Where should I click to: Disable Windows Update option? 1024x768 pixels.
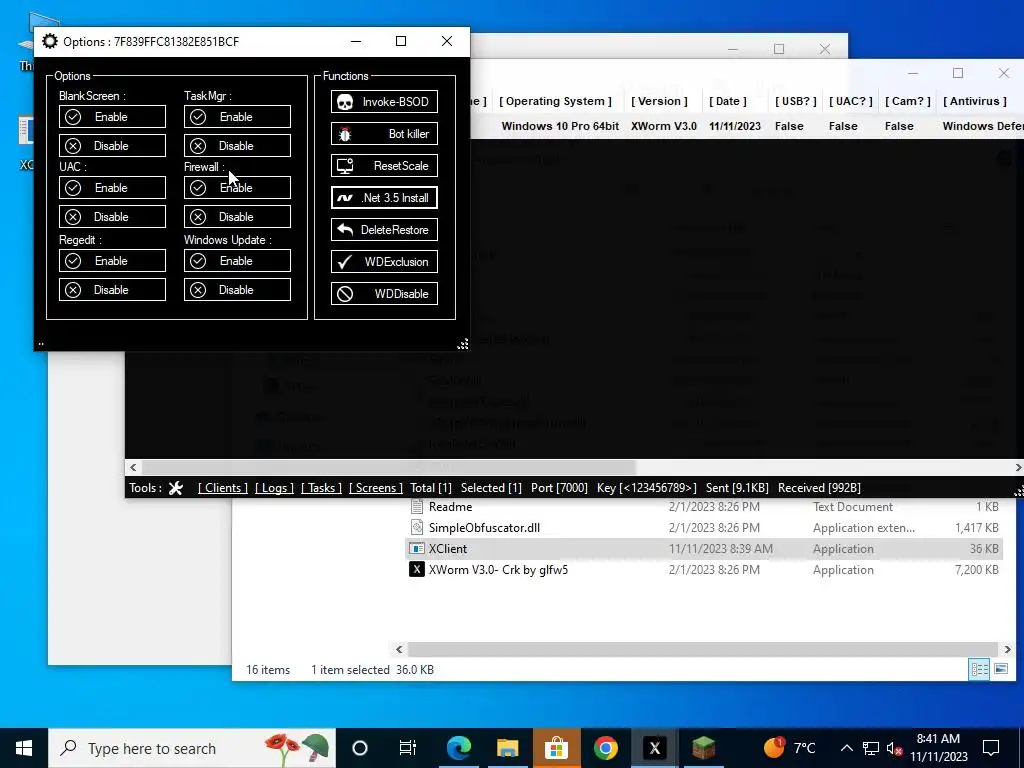pyautogui.click(x=237, y=290)
